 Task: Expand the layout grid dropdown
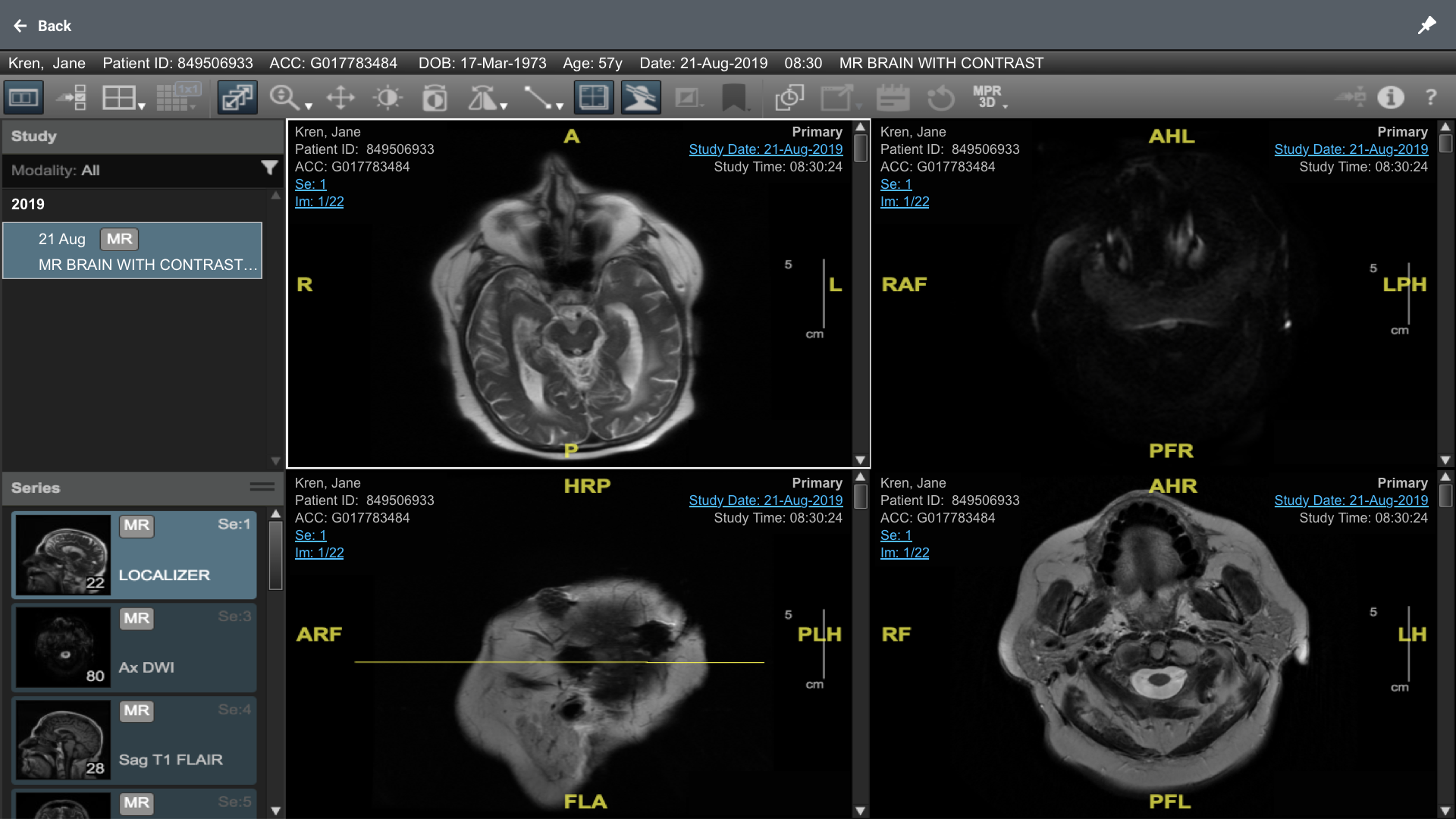point(141,106)
